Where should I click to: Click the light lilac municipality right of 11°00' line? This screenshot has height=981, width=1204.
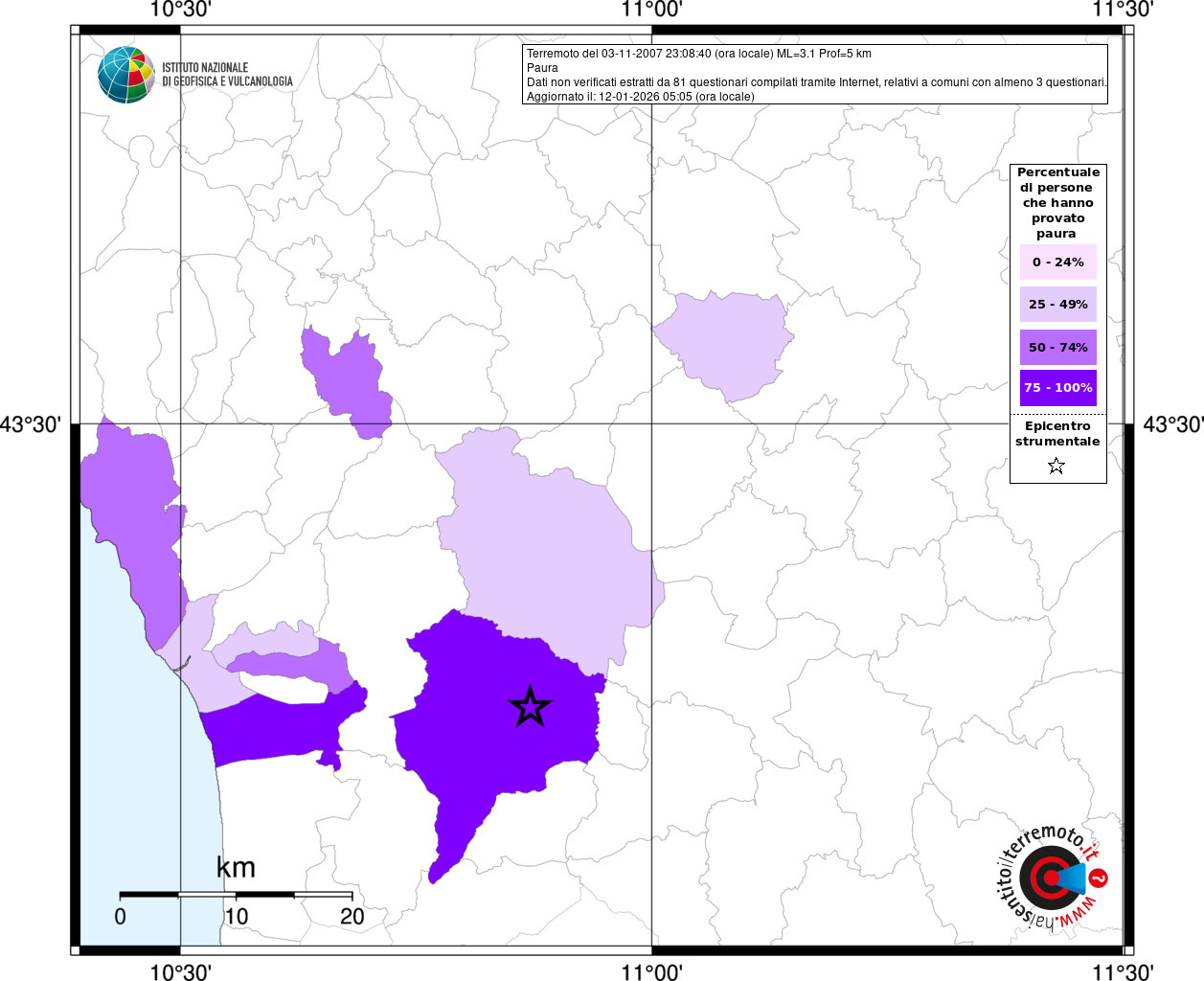coord(725,345)
